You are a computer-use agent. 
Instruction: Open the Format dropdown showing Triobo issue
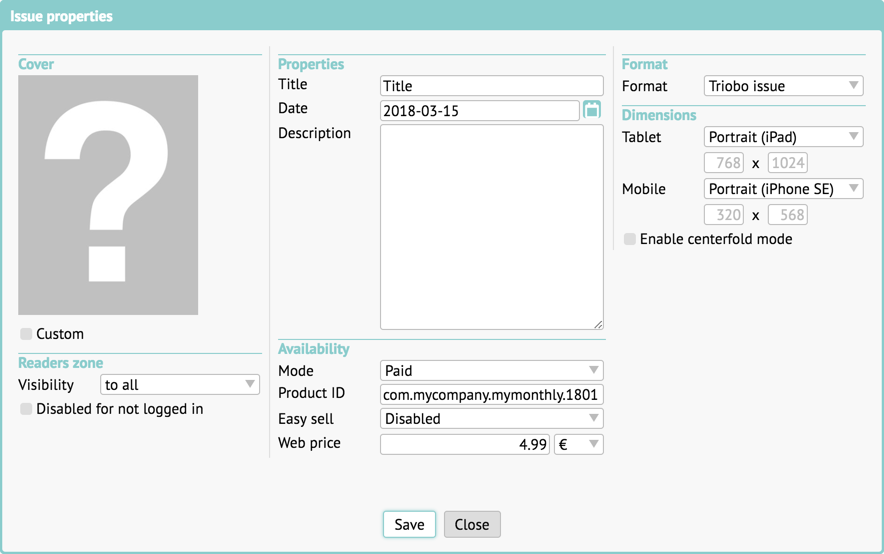(x=784, y=86)
